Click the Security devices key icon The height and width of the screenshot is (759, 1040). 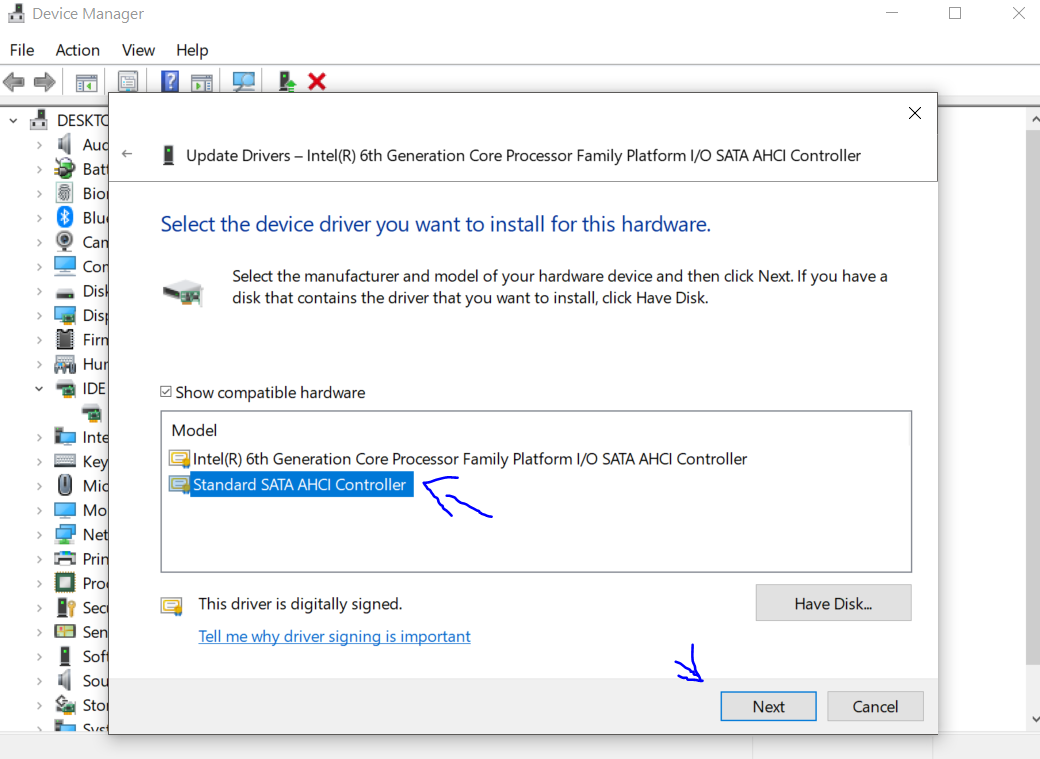coord(65,607)
